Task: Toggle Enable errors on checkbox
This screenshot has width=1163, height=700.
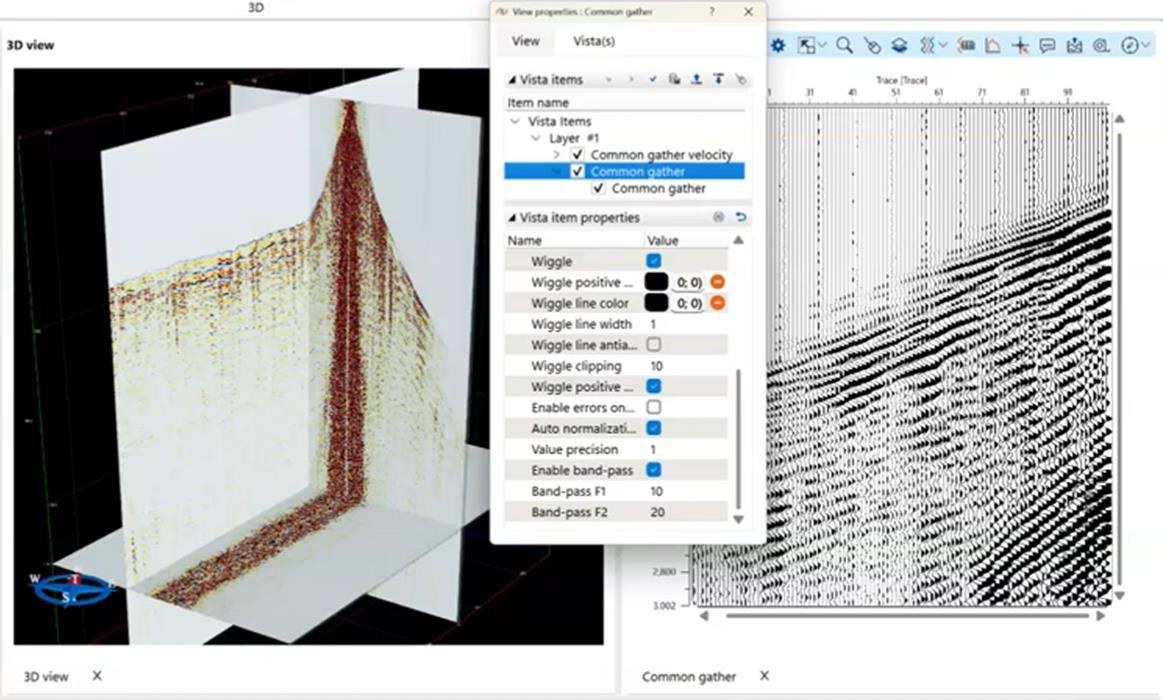Action: pyautogui.click(x=653, y=407)
